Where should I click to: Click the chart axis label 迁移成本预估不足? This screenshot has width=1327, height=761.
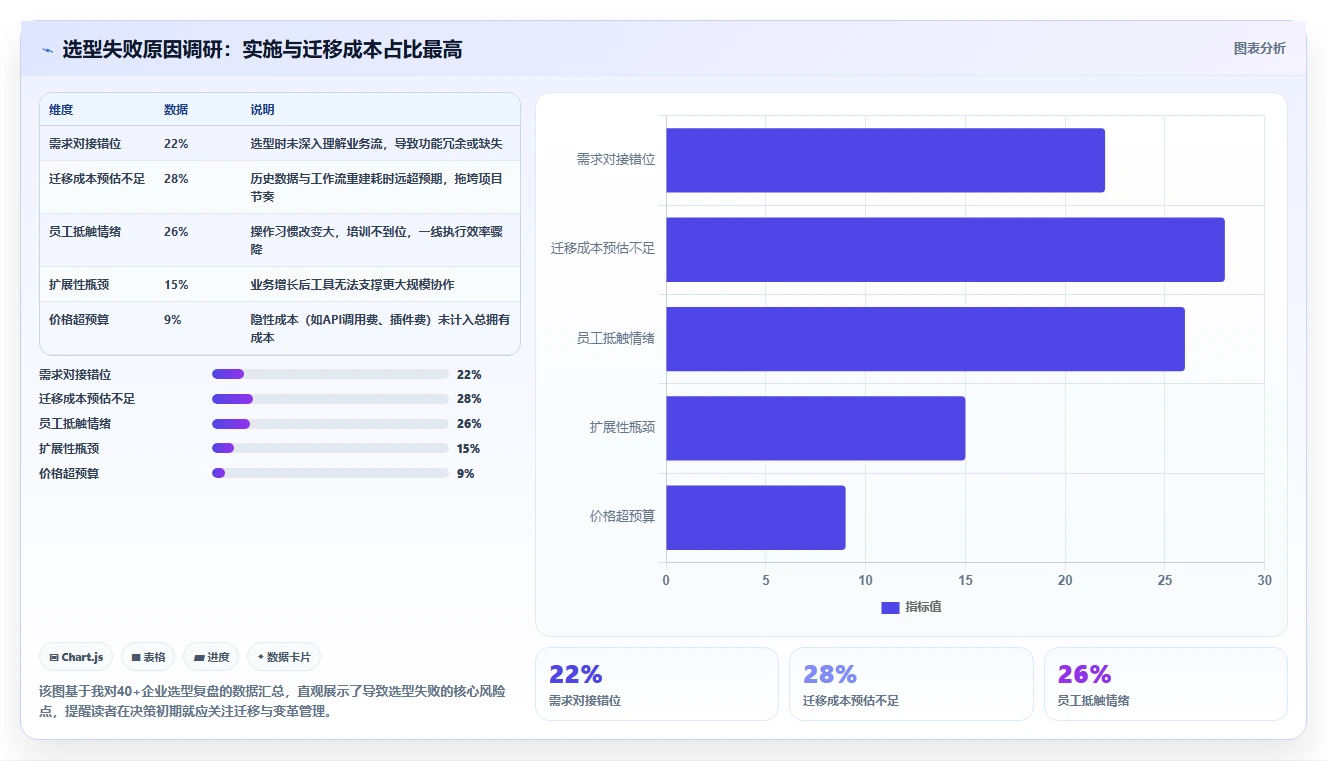click(x=603, y=249)
